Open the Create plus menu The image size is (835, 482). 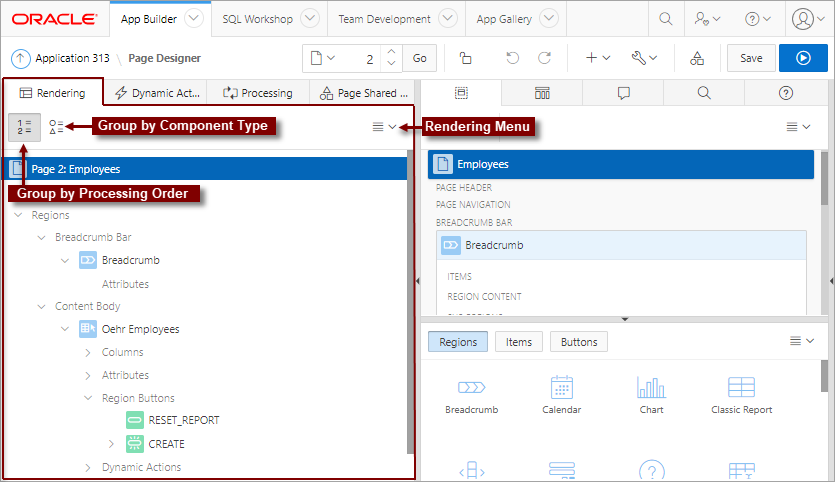click(597, 58)
